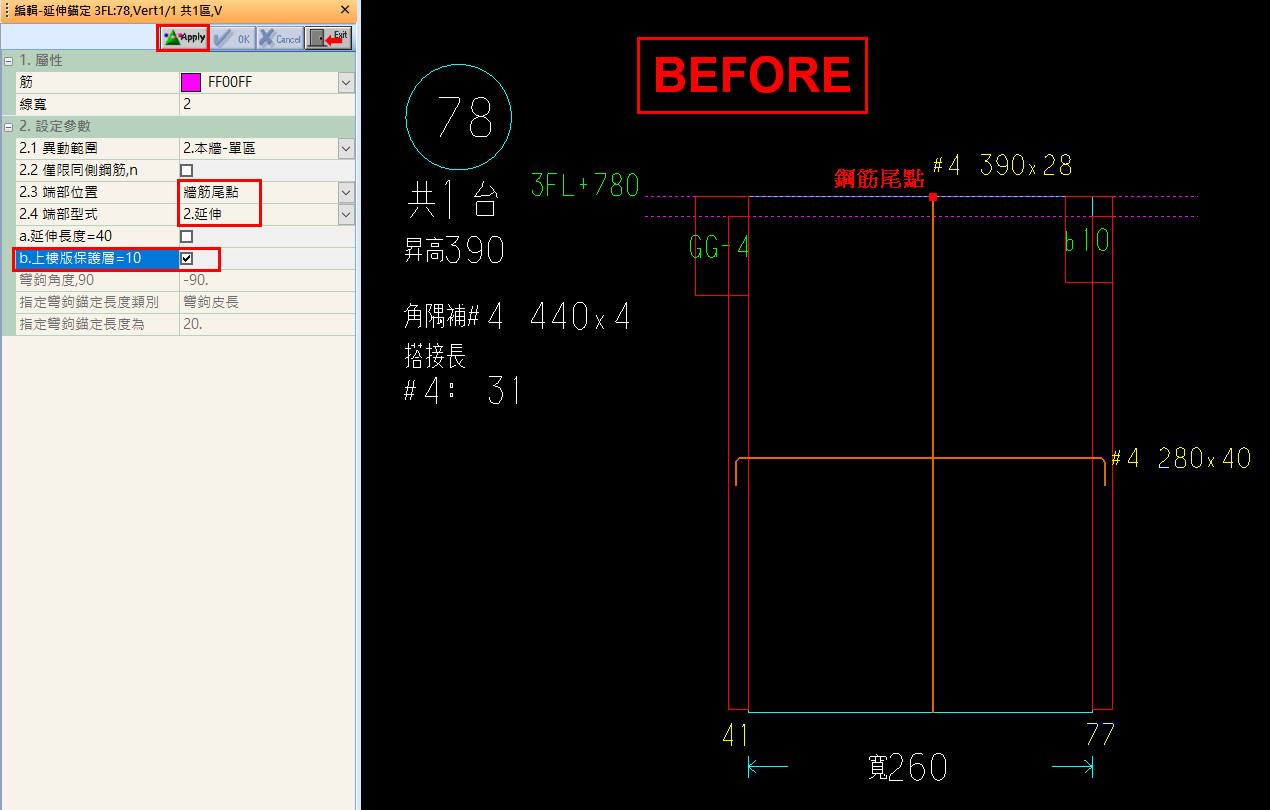Click the 3FL+780 level label
This screenshot has height=810, width=1270.
pyautogui.click(x=585, y=186)
